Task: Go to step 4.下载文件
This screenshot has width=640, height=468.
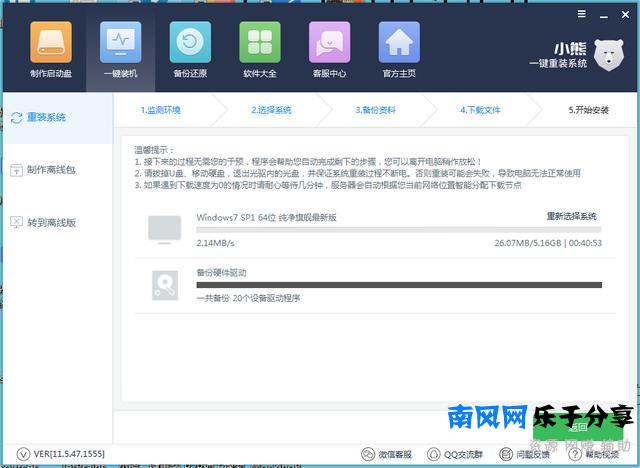Action: point(480,110)
